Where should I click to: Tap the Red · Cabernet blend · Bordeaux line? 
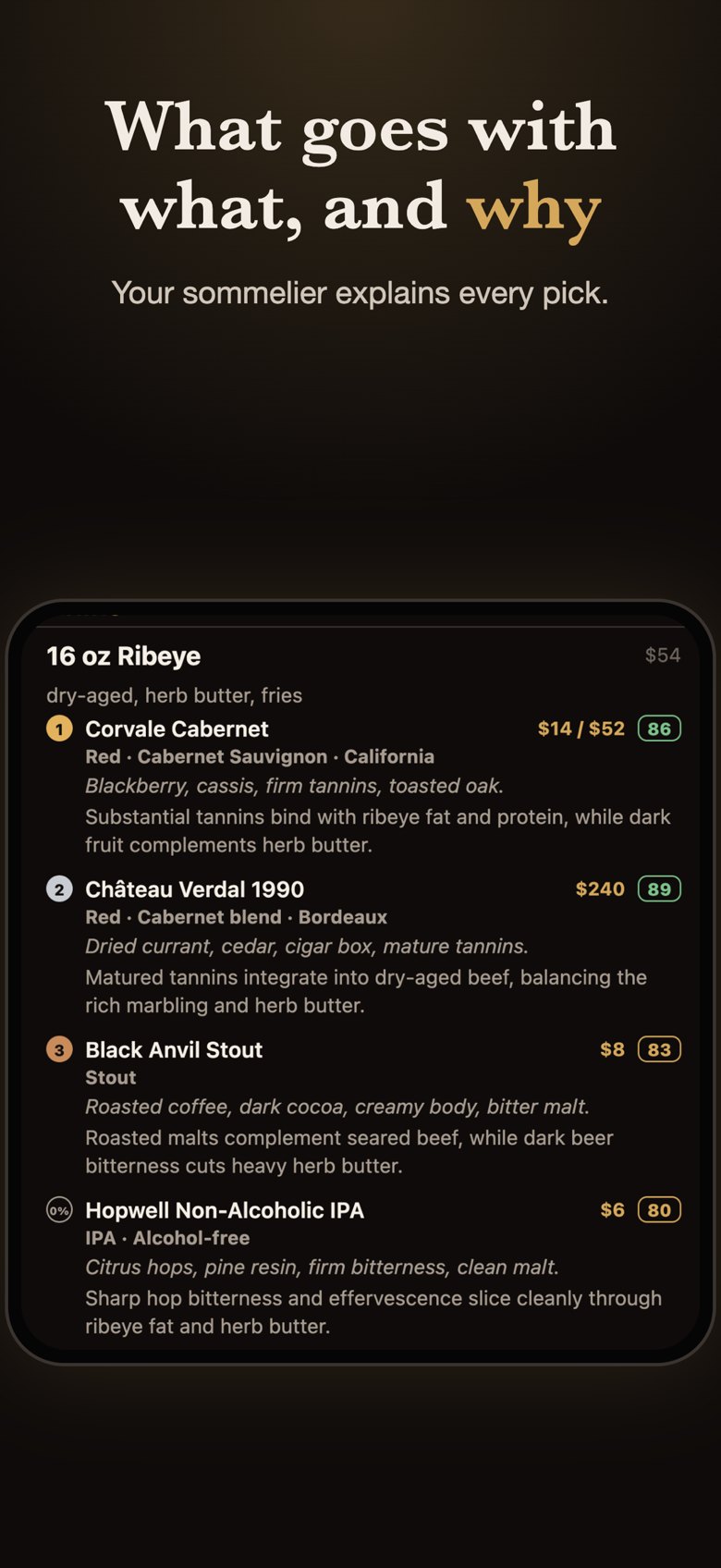point(236,917)
